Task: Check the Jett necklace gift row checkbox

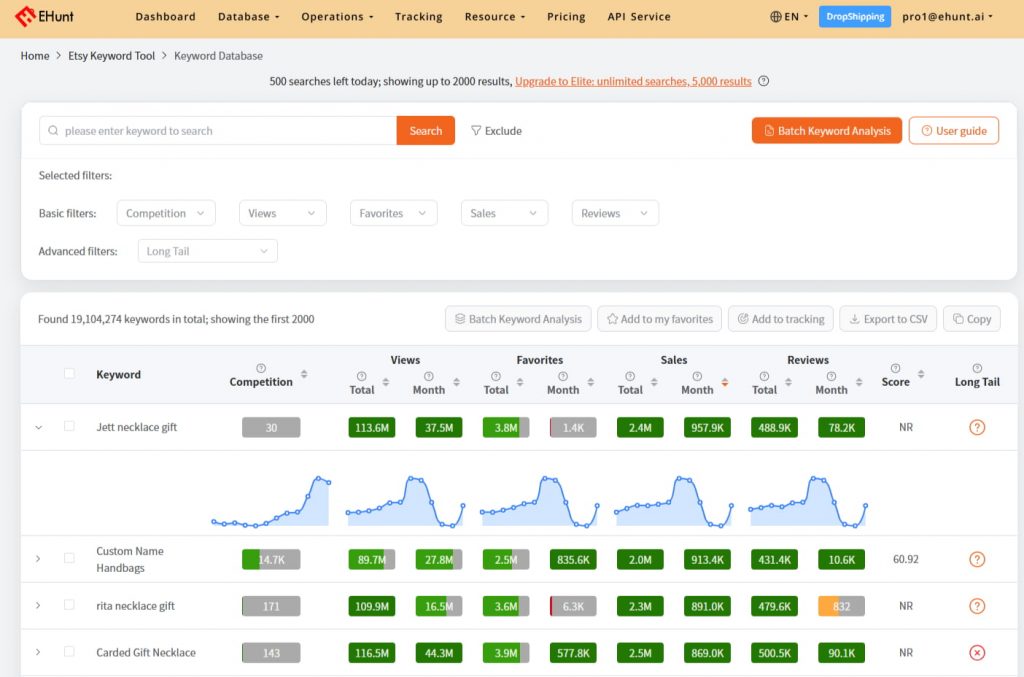Action: (69, 426)
